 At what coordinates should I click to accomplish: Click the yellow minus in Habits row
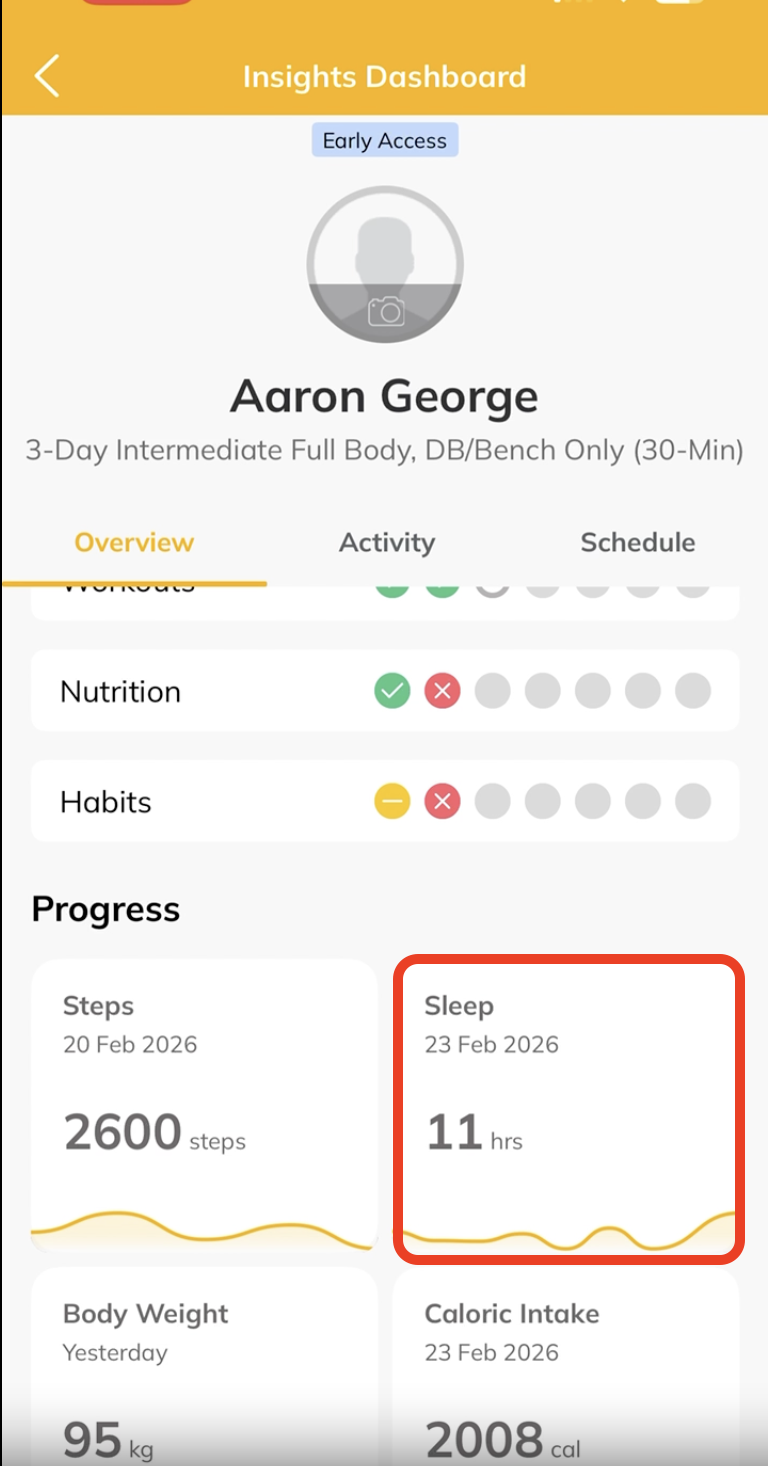(392, 801)
